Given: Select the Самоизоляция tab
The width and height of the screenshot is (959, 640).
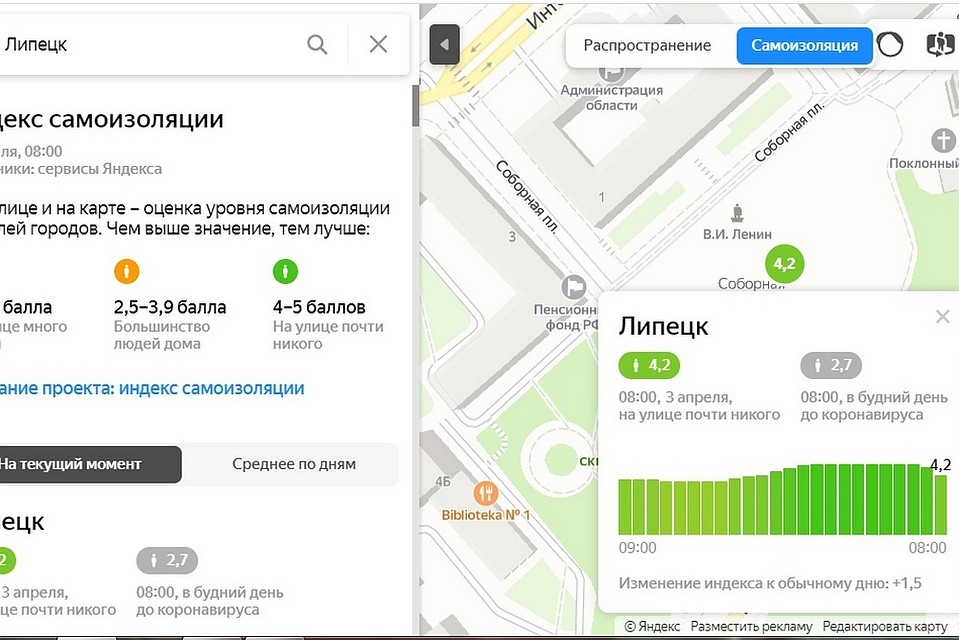Looking at the screenshot, I should coord(804,45).
